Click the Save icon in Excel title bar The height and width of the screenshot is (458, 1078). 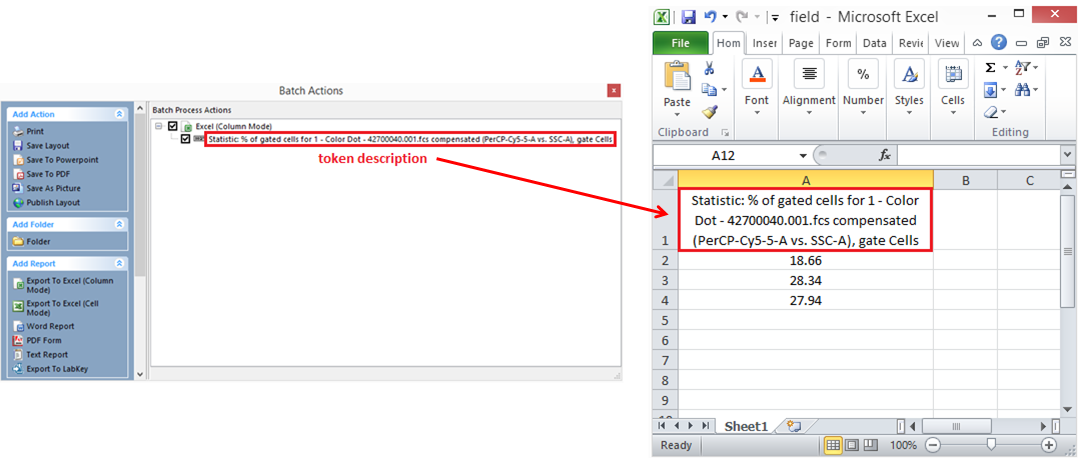pyautogui.click(x=688, y=17)
